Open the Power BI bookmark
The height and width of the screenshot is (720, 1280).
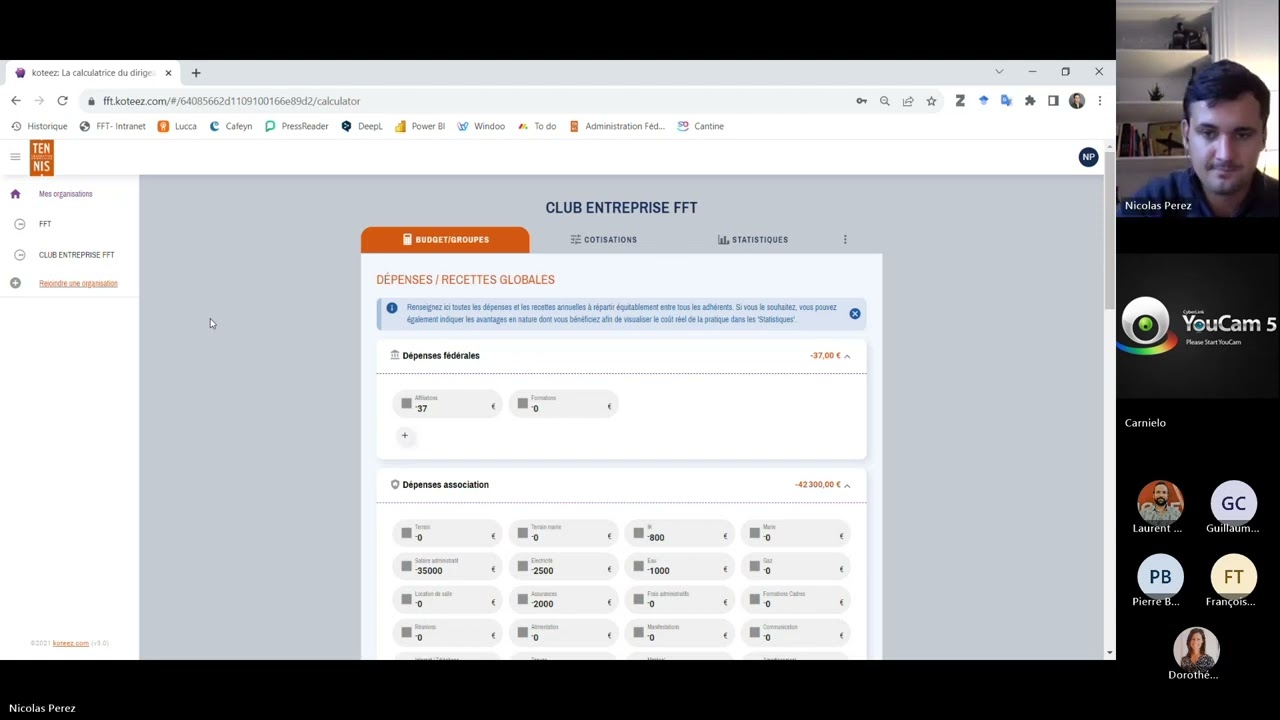coord(420,127)
